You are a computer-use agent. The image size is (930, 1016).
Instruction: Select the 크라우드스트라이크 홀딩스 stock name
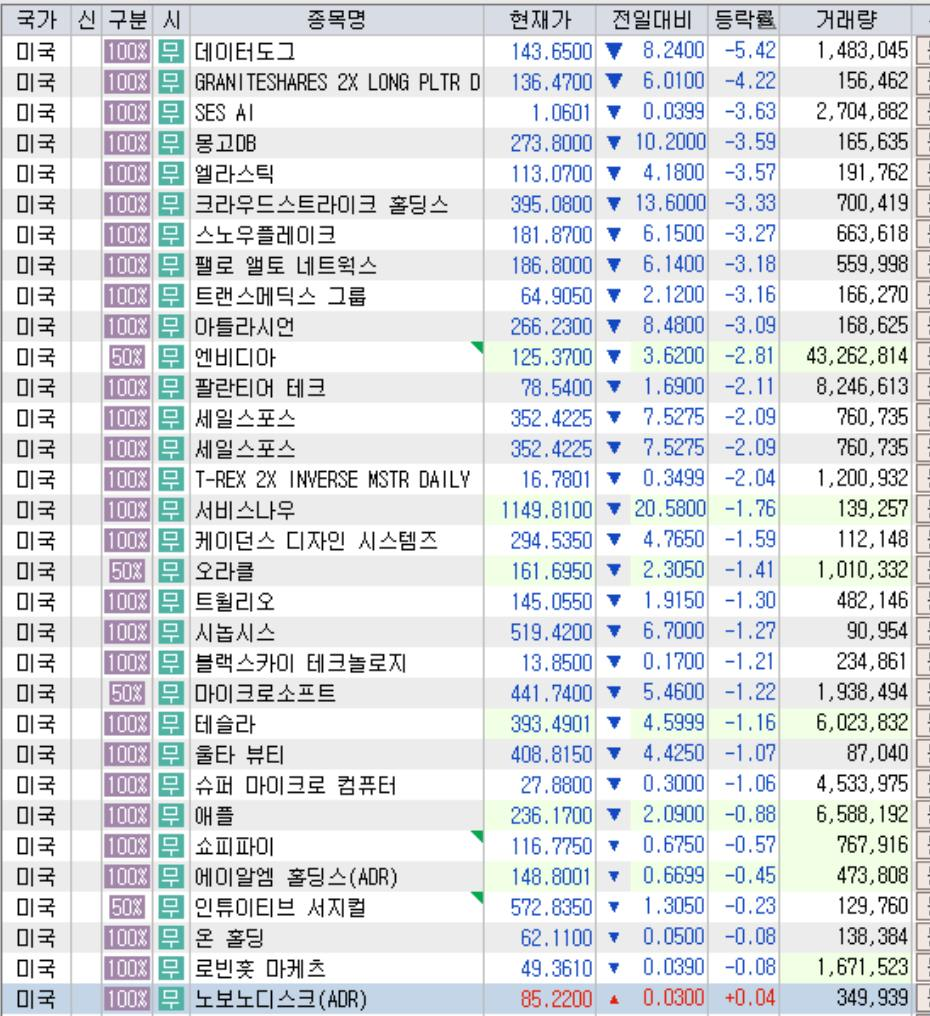point(322,207)
